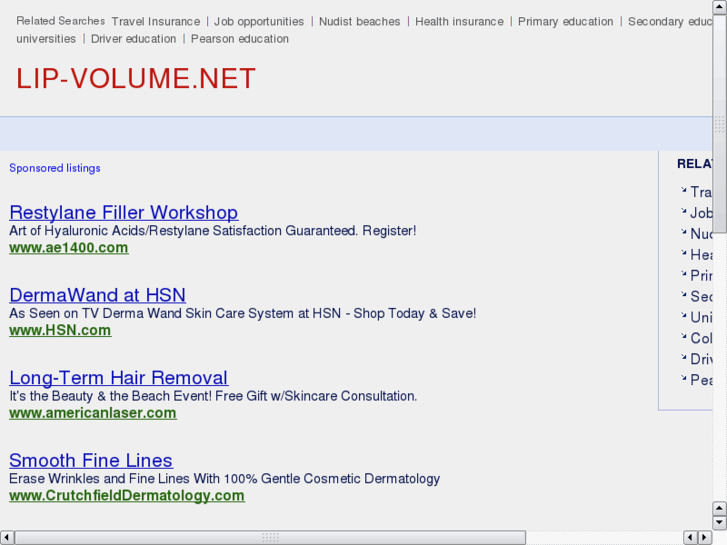The height and width of the screenshot is (545, 727).
Task: Click the sidebar RELA... heading
Action: (695, 164)
